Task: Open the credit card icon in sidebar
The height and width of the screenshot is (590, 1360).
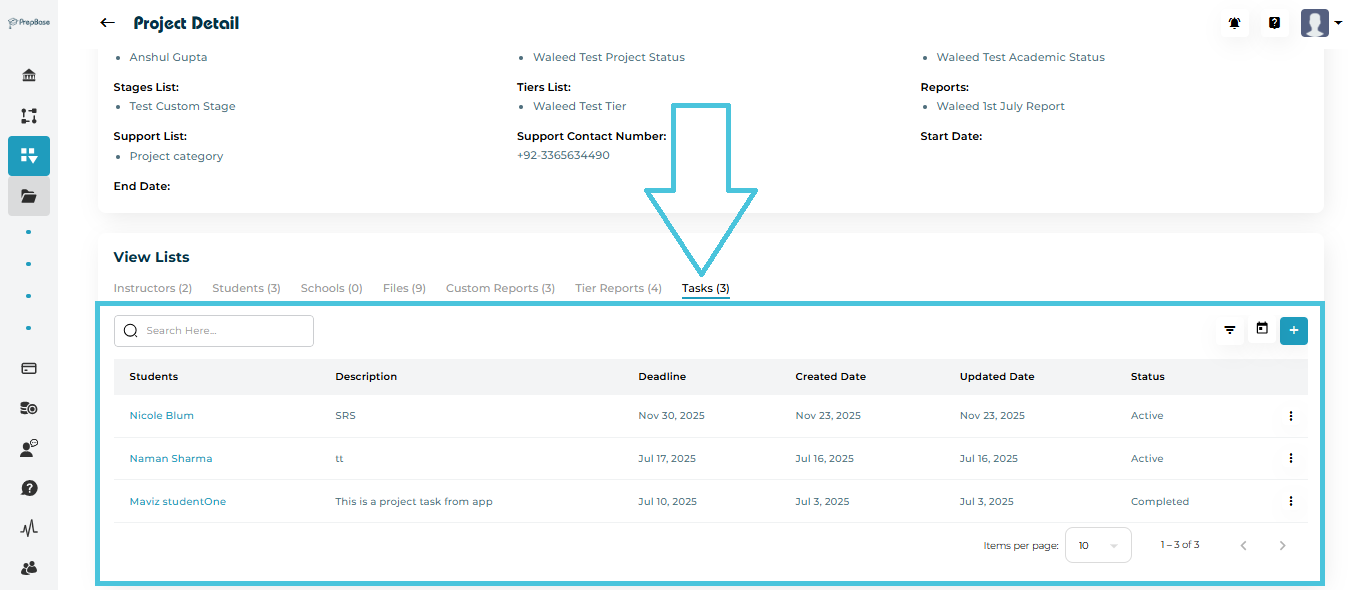Action: pyautogui.click(x=29, y=368)
